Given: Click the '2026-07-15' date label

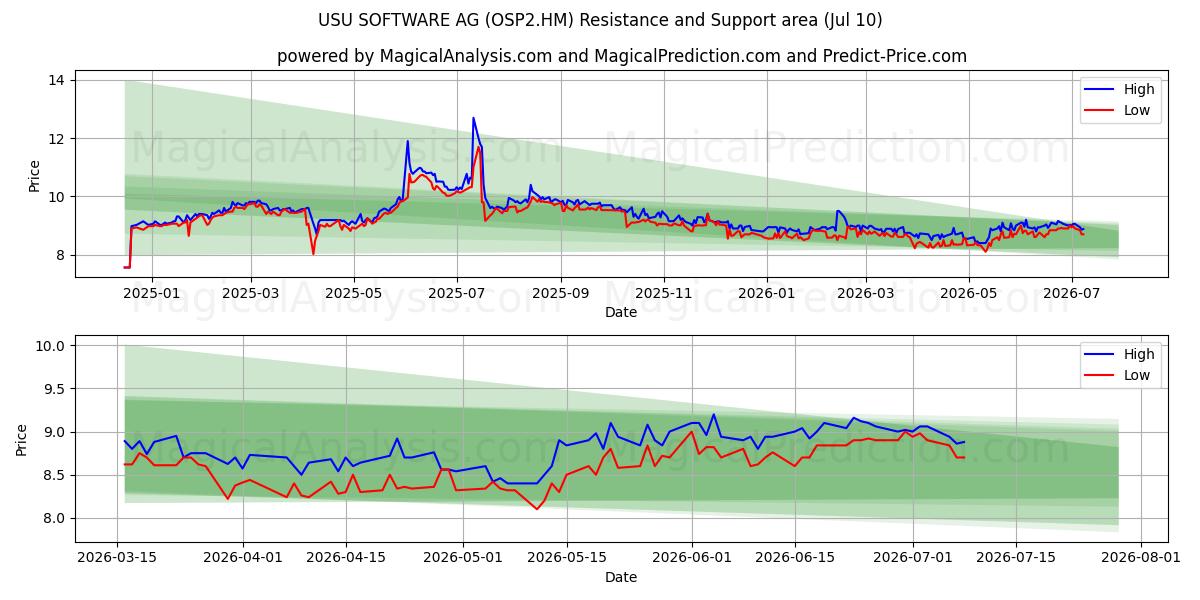Looking at the screenshot, I should pyautogui.click(x=1016, y=558).
